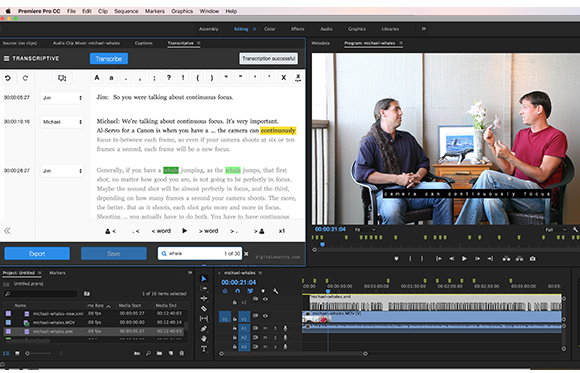The width and height of the screenshot is (580, 373).
Task: Click Add Marker in Program monitor
Action: click(x=397, y=259)
